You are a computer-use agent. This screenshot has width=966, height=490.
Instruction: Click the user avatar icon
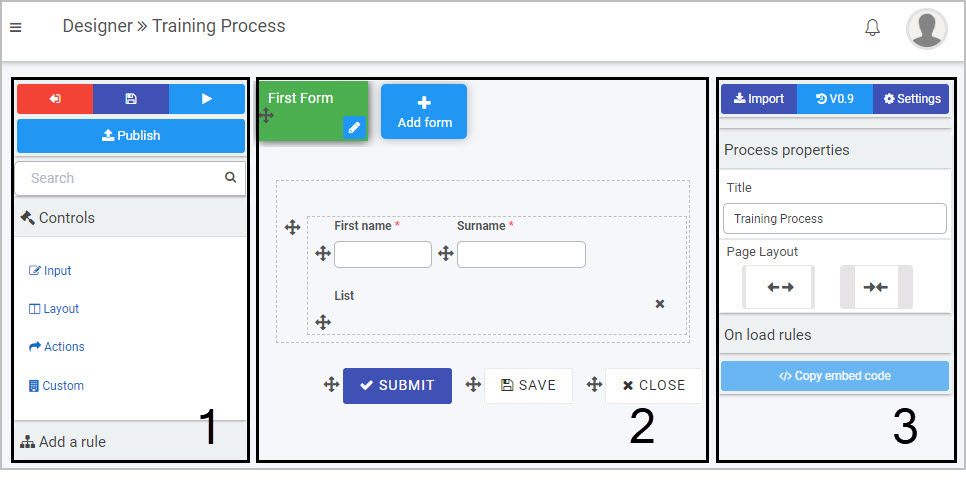click(927, 28)
